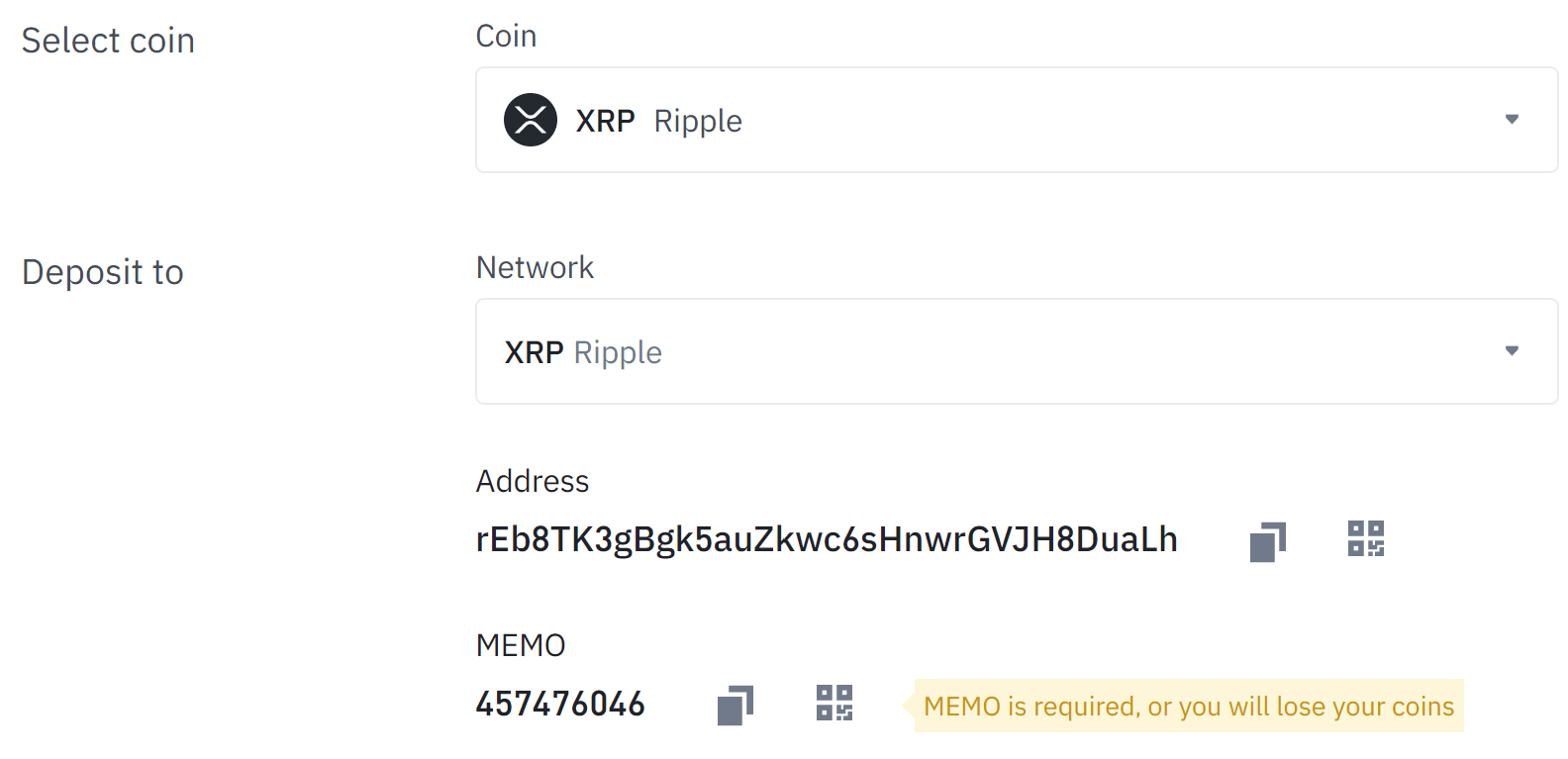
Task: Click the "Coin" label above the selector
Action: (x=506, y=36)
